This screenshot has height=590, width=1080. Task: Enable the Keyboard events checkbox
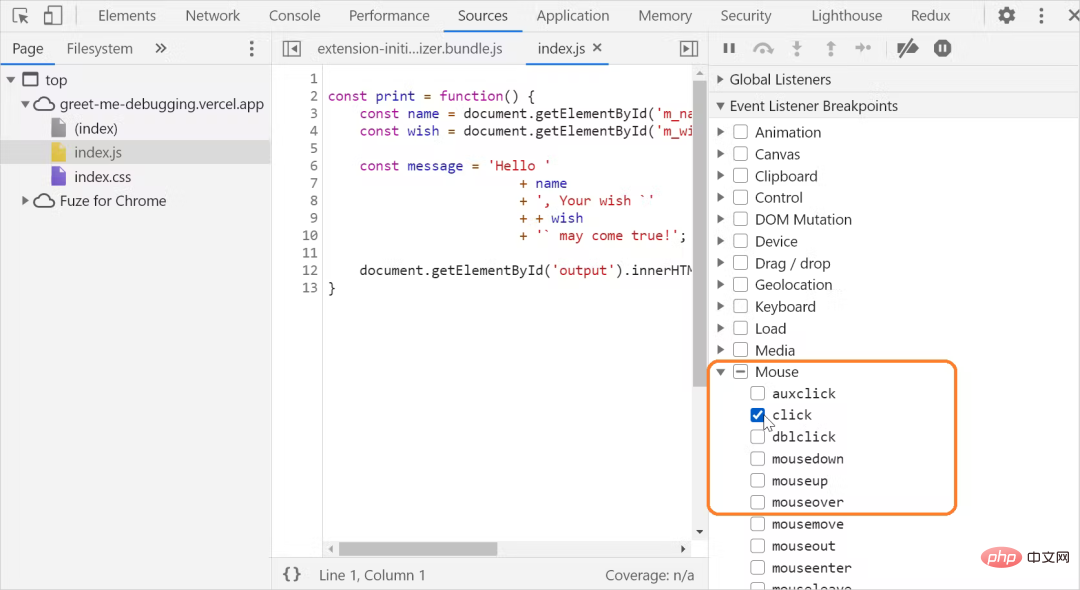pyautogui.click(x=740, y=306)
